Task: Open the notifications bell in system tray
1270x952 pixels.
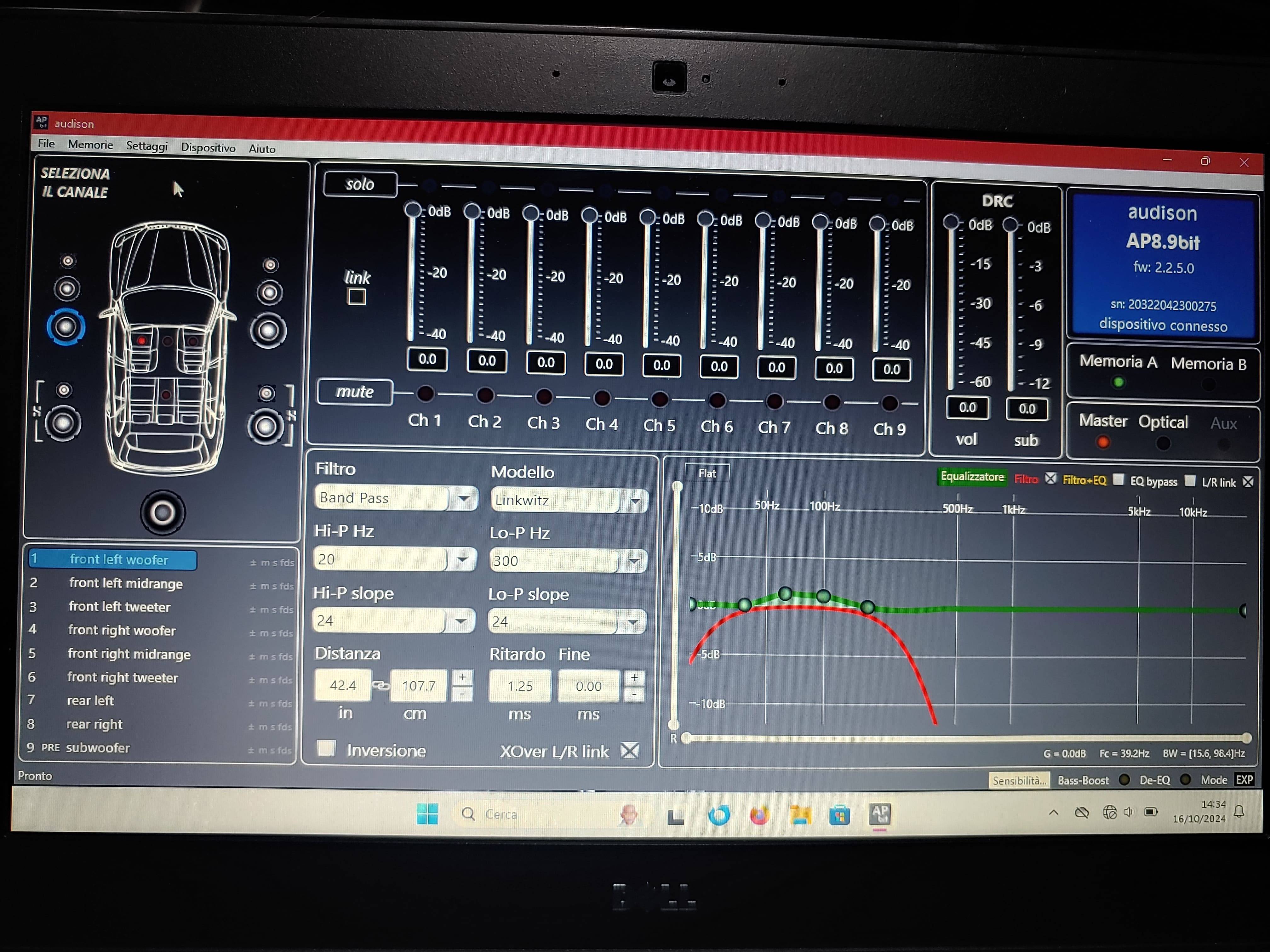Action: (x=1239, y=811)
